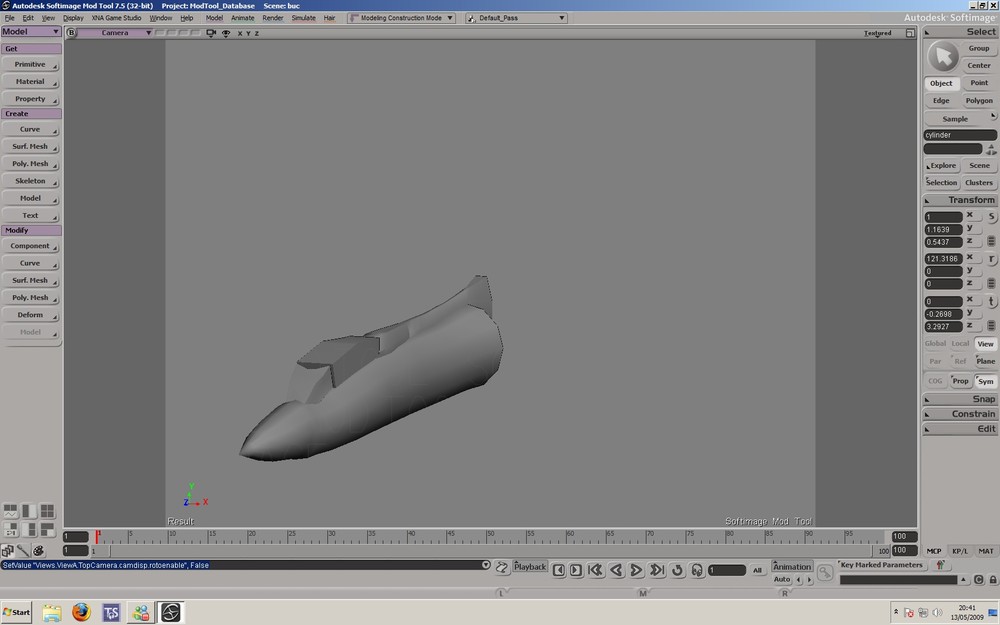1000x625 pixels.
Task: Toggle loop playback
Action: pyautogui.click(x=677, y=570)
